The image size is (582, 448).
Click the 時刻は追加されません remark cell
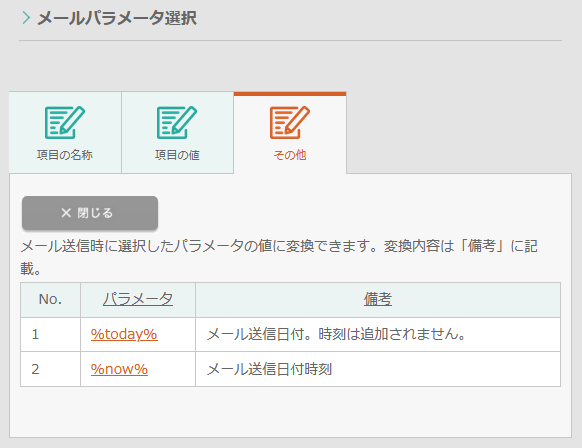tap(378, 334)
